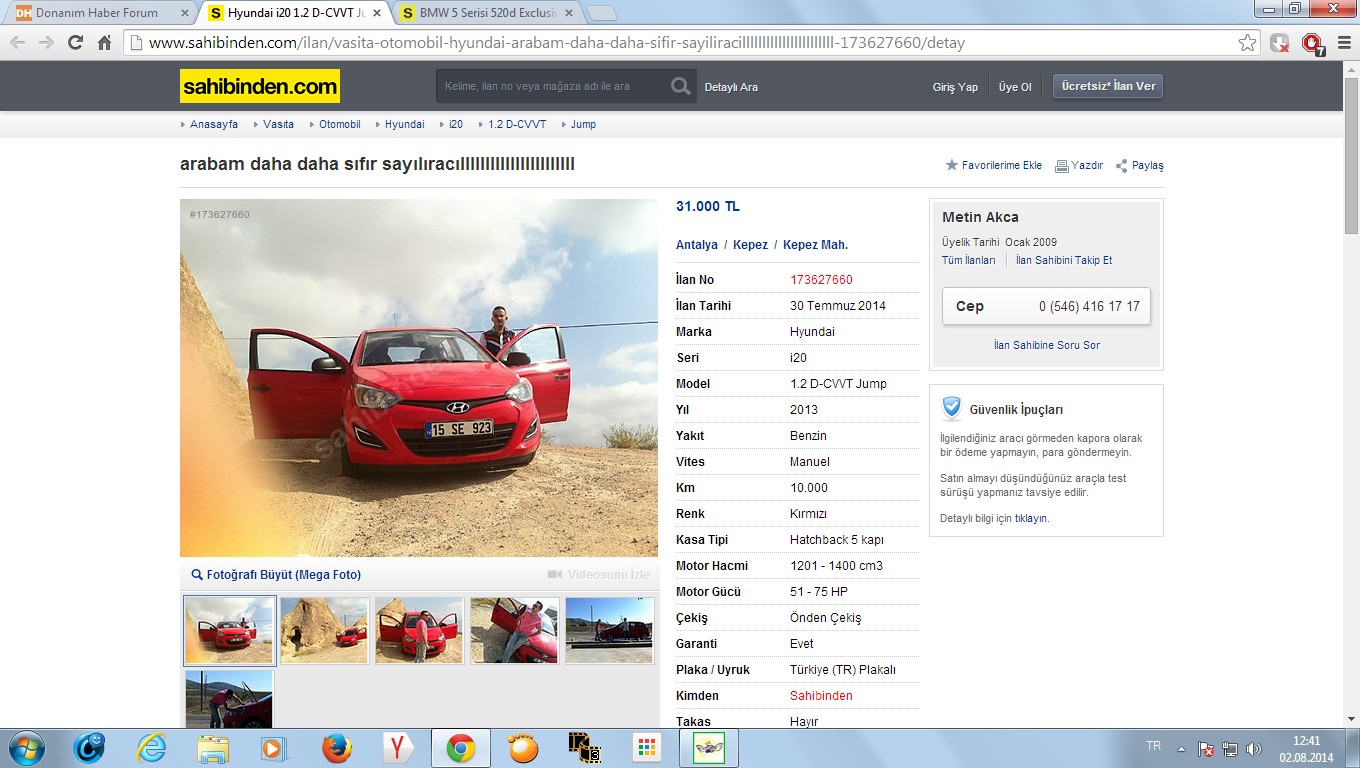Open Windows Explorer folder in taskbar
1360x768 pixels.
[x=213, y=748]
